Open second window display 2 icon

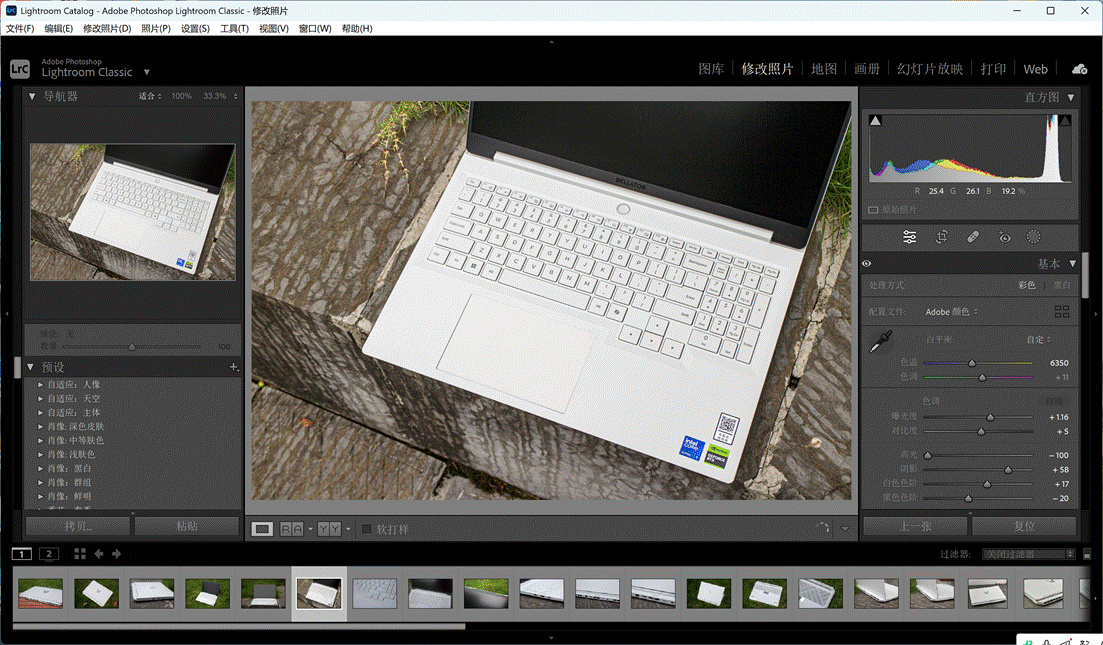click(49, 554)
